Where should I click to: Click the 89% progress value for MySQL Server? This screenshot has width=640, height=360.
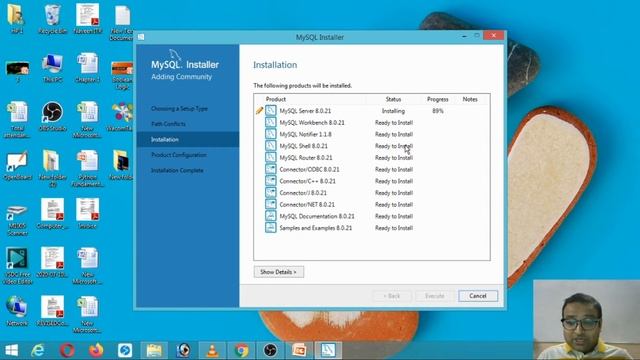click(x=438, y=111)
